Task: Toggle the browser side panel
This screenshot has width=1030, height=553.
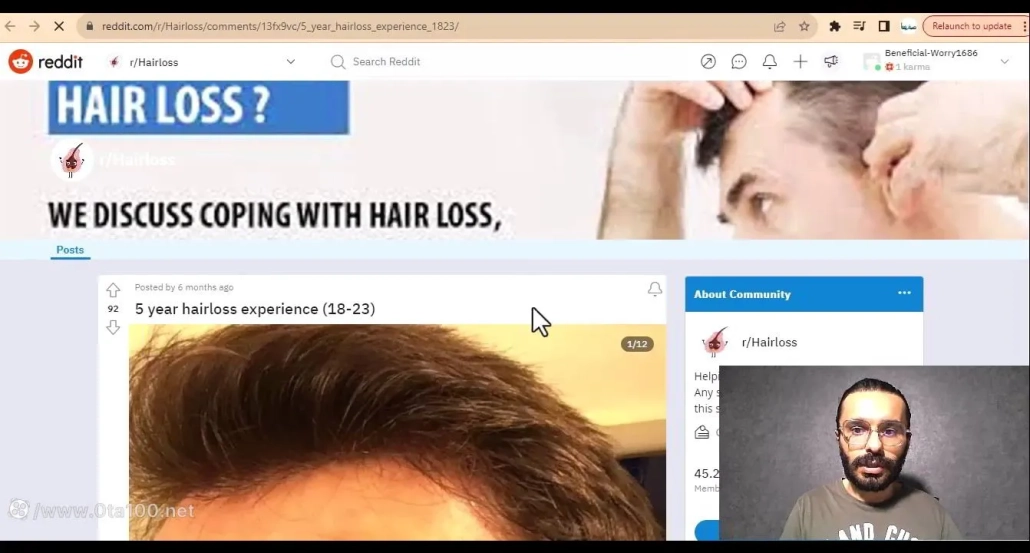Action: click(884, 26)
